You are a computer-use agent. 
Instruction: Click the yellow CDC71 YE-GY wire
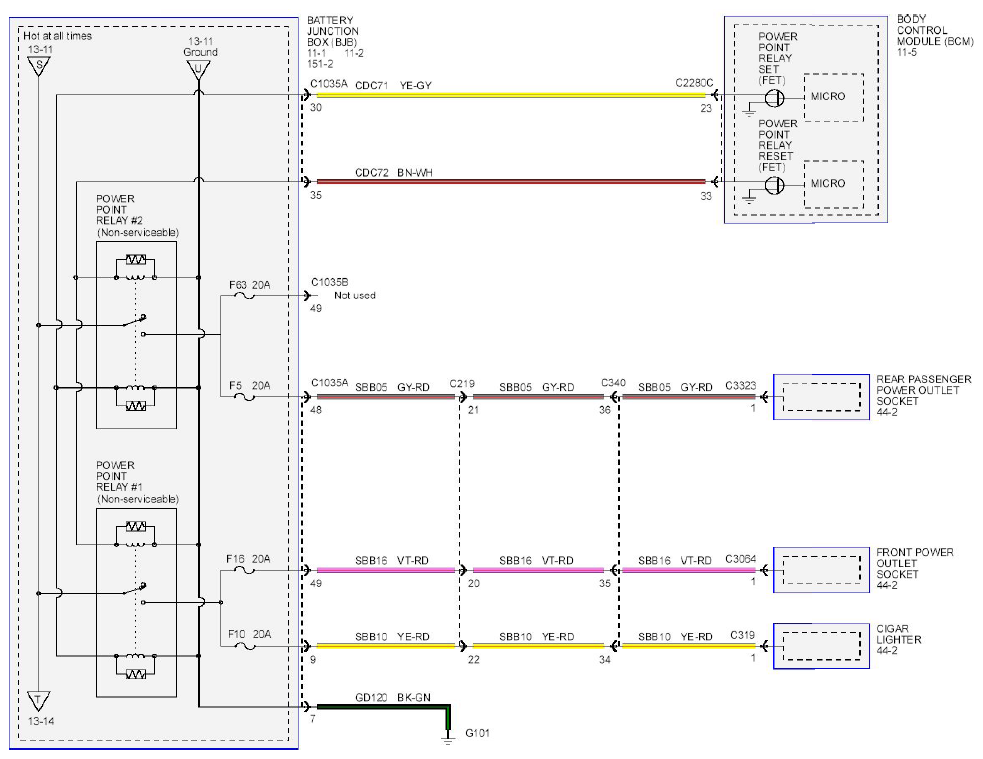pos(511,95)
